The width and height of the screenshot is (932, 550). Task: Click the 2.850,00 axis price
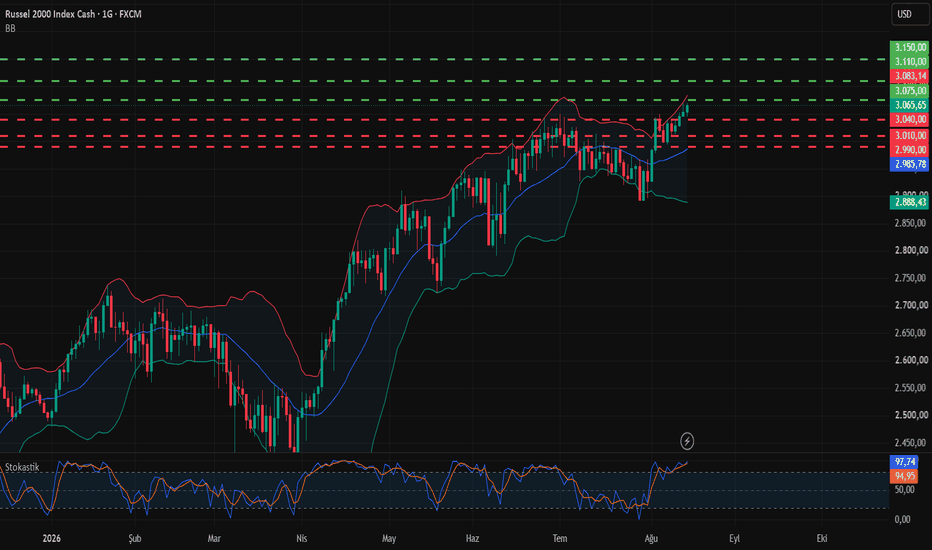[911, 223]
